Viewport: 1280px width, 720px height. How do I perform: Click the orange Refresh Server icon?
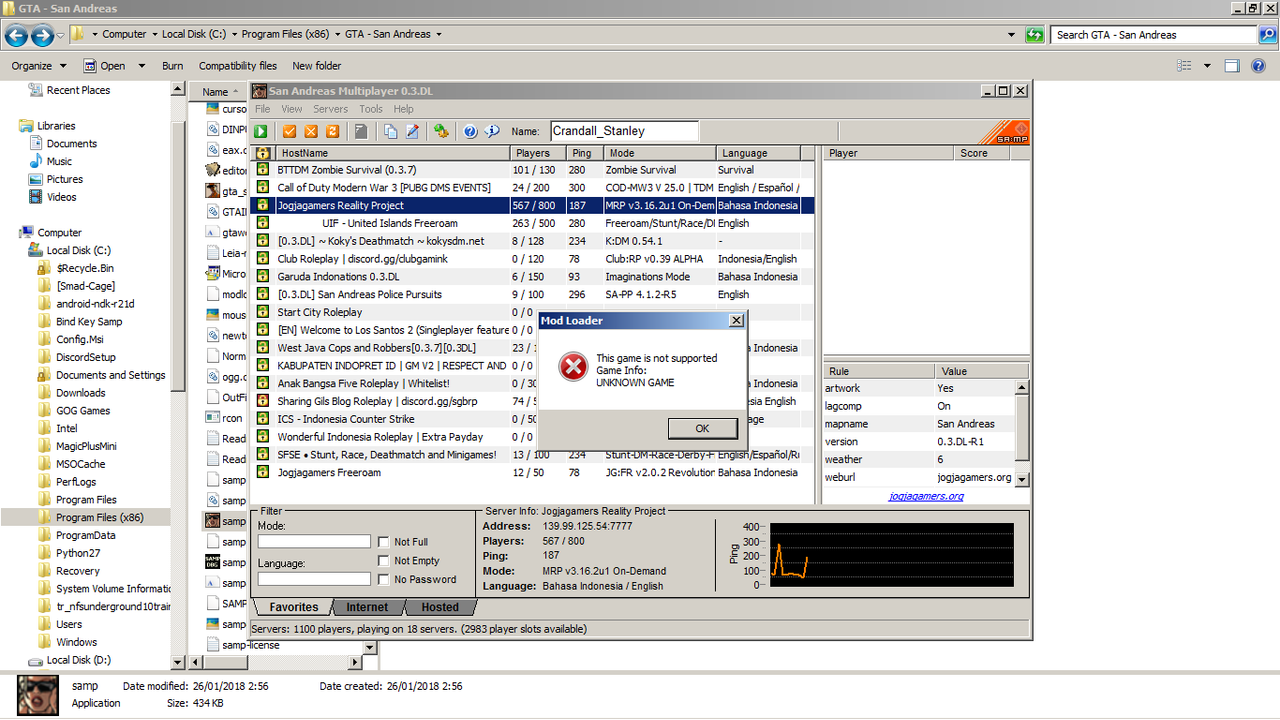(x=332, y=131)
